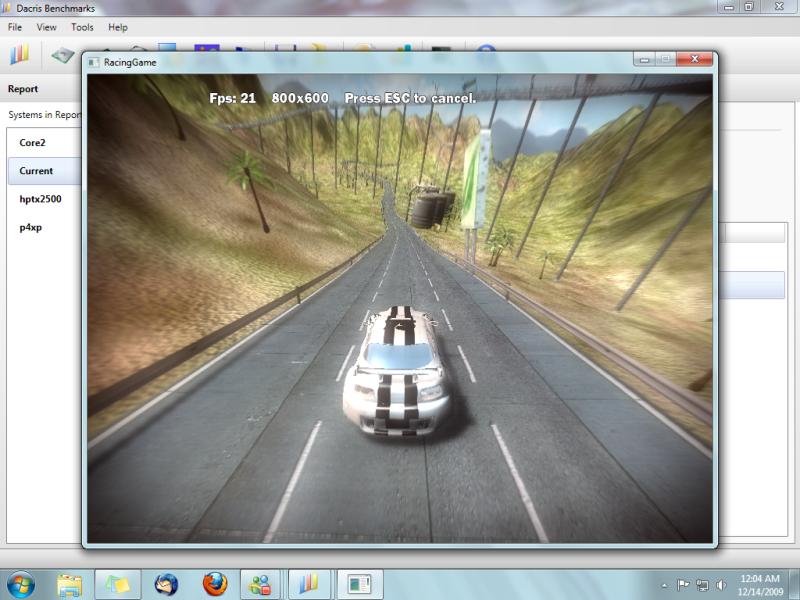Image resolution: width=800 pixels, height=600 pixels.
Task: Click the 'Press ESC to cancel.' text
Action: coord(410,98)
